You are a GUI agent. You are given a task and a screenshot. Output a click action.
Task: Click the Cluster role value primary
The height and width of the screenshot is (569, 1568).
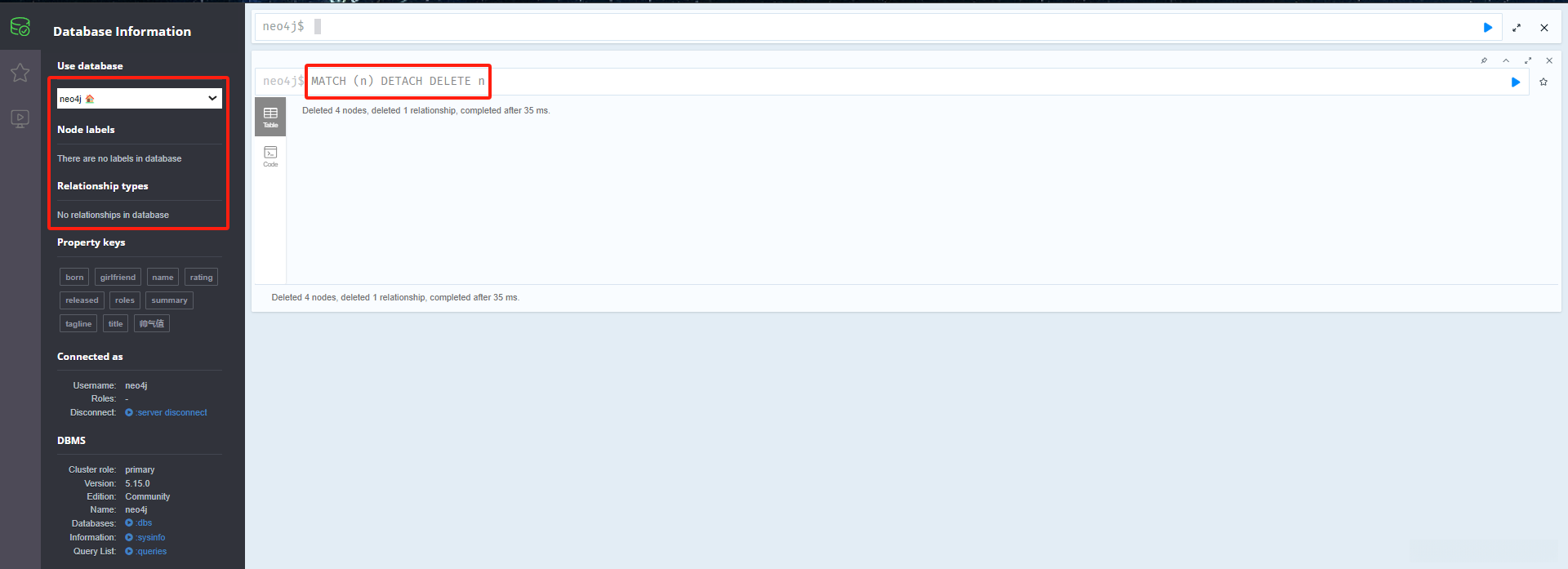click(140, 469)
